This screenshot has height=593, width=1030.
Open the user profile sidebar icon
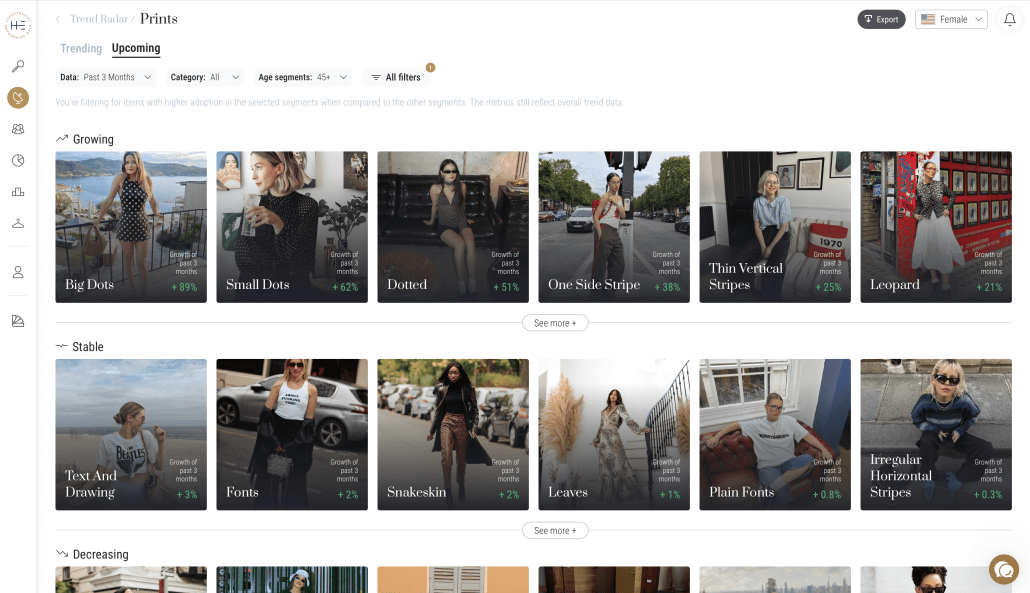click(18, 272)
